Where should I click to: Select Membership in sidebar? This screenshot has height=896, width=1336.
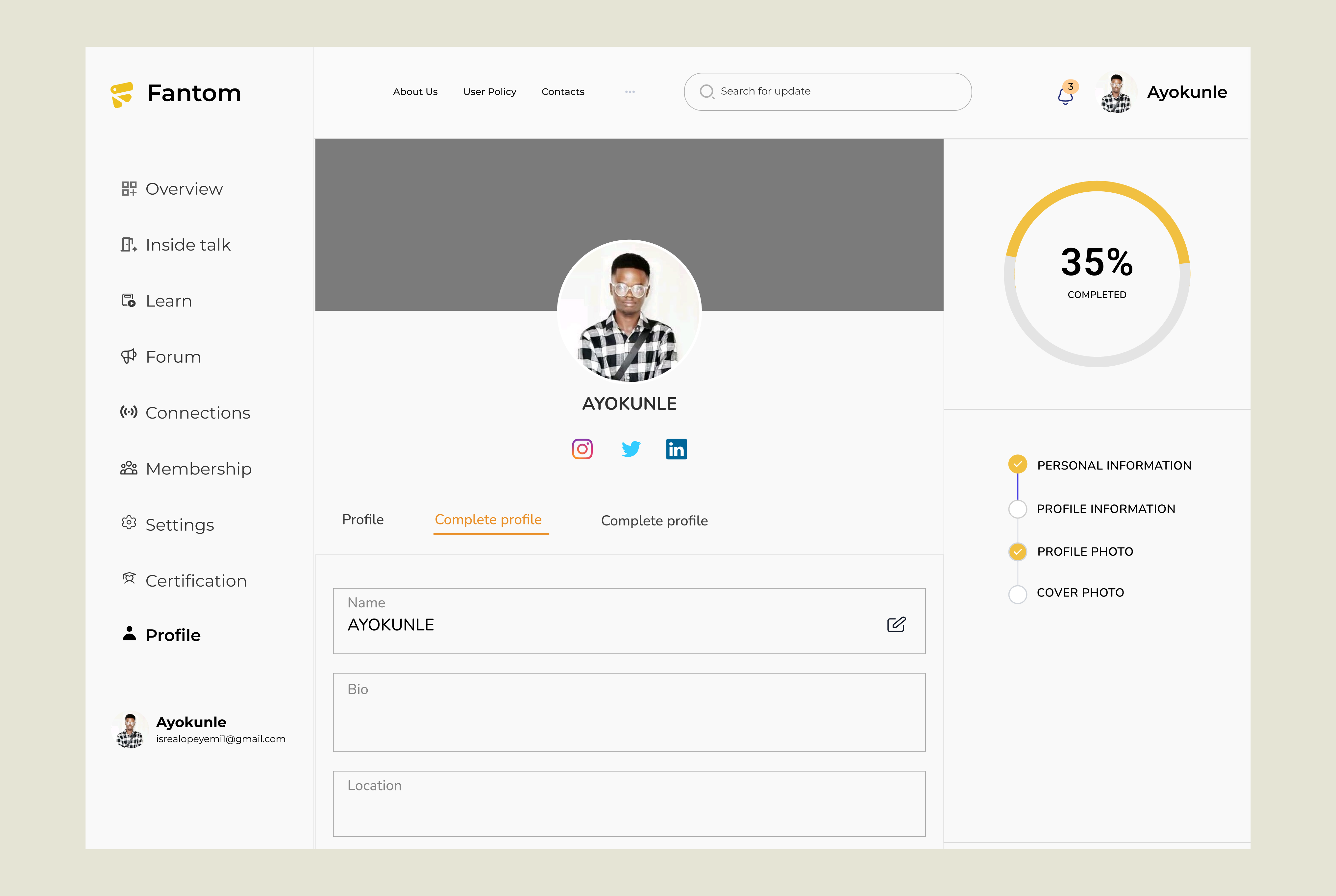click(x=186, y=469)
